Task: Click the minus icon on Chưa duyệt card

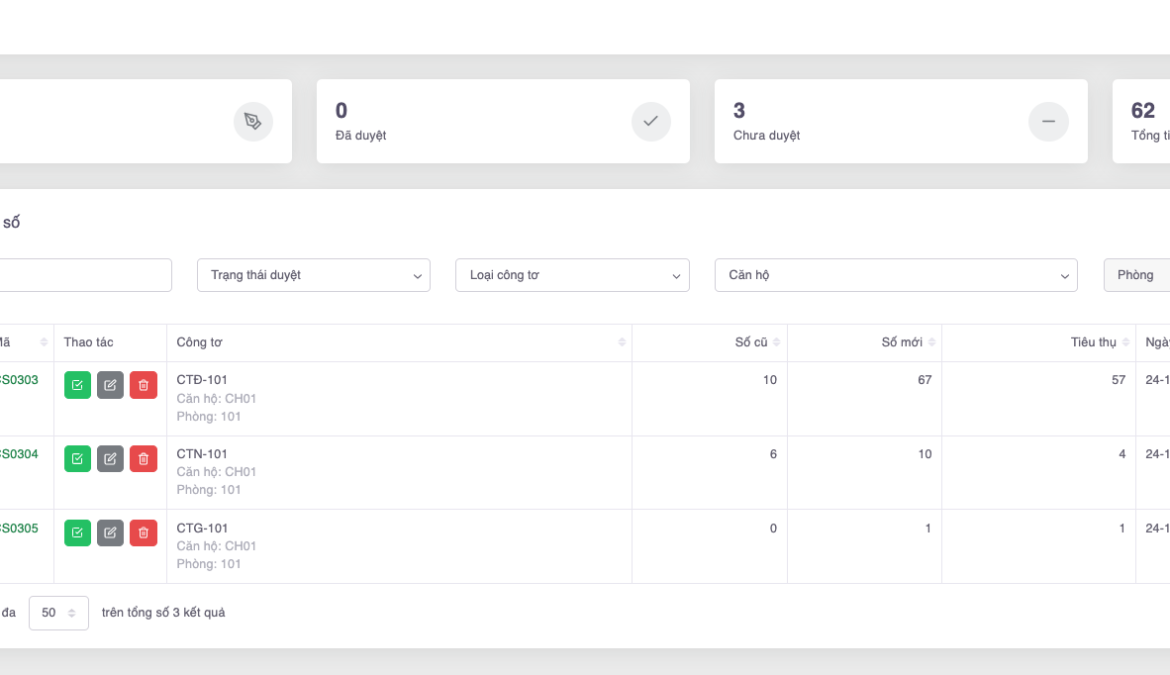Action: [x=1048, y=121]
